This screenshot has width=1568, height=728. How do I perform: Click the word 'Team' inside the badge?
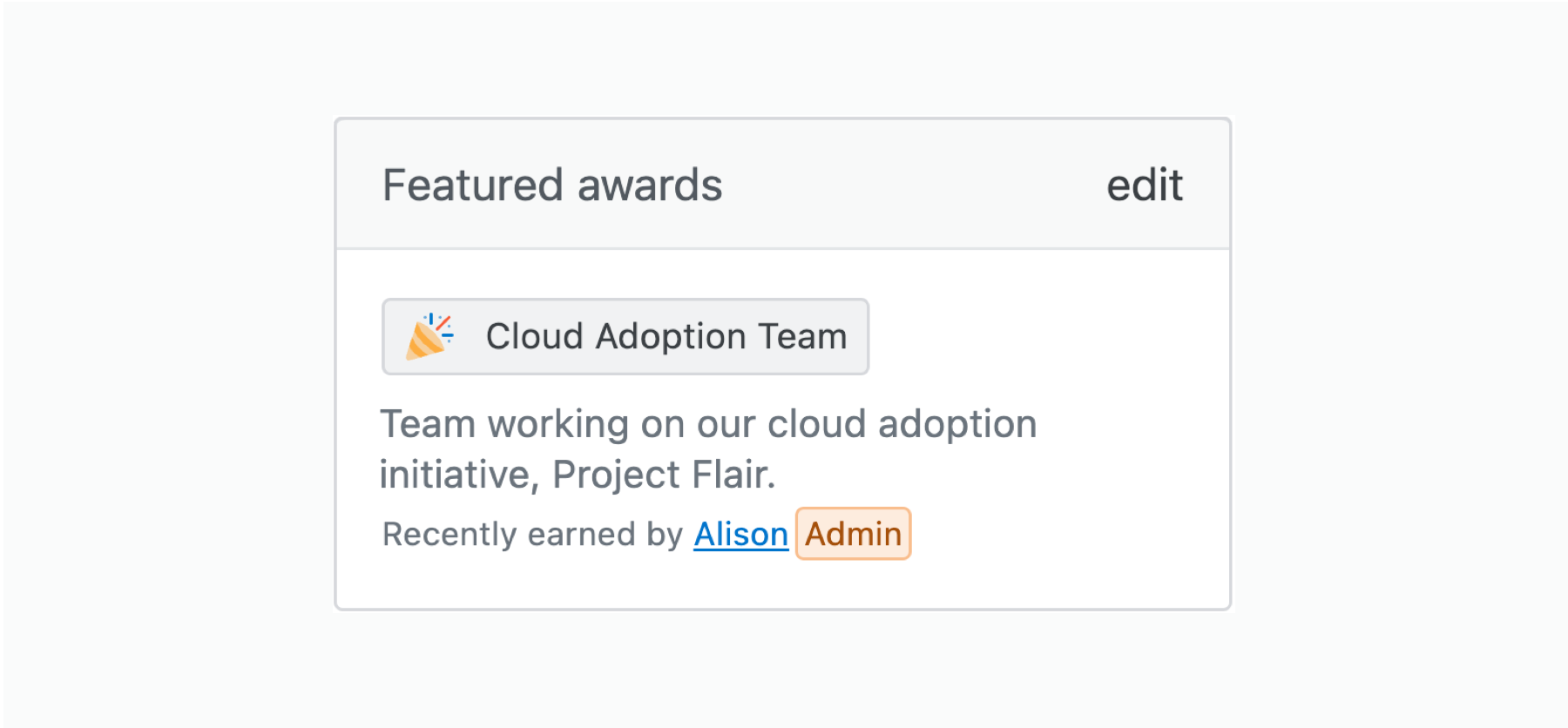click(x=803, y=336)
